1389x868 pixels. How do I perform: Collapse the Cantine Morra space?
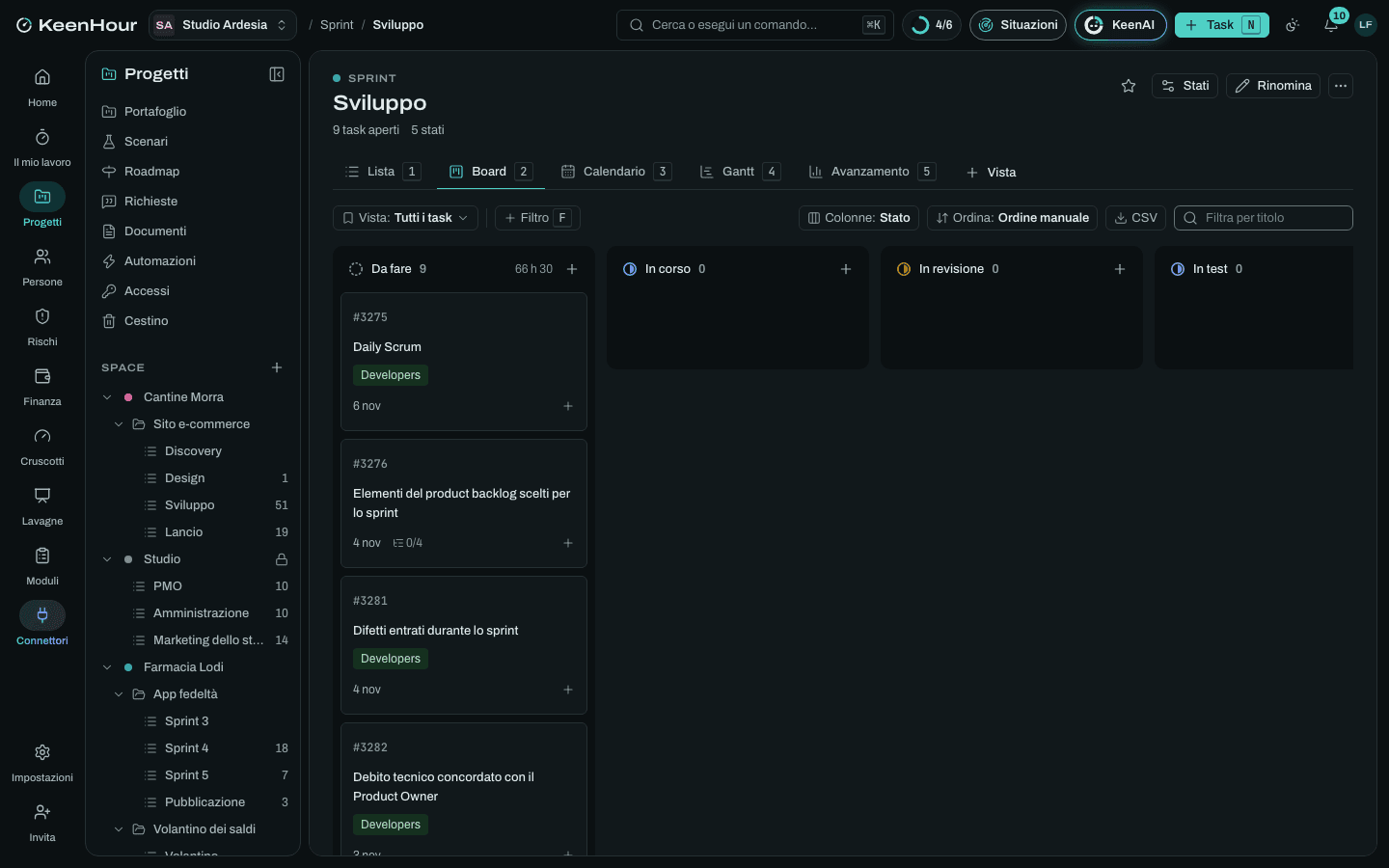(x=107, y=397)
